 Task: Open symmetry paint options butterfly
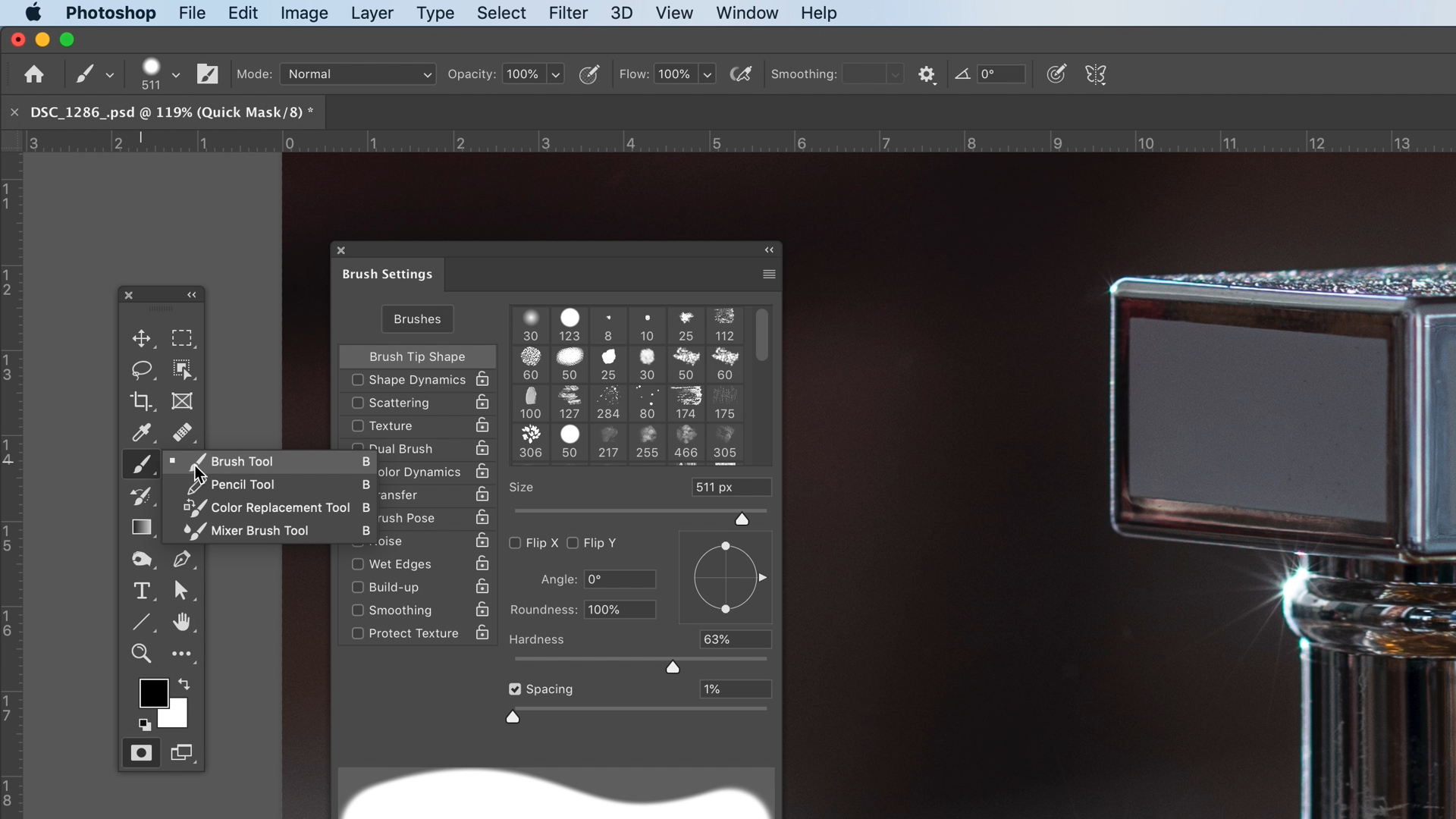(1096, 74)
